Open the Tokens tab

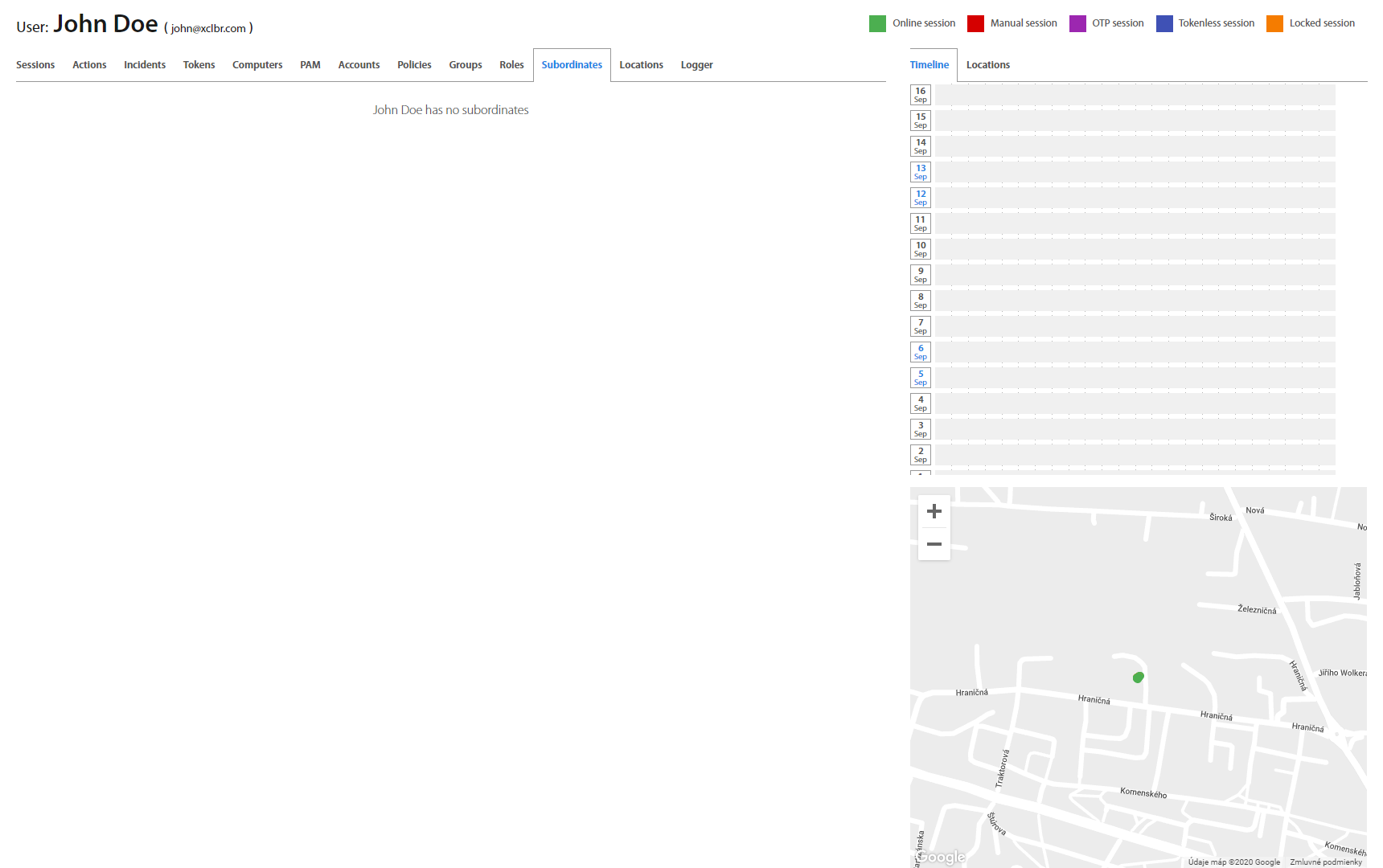pos(199,65)
